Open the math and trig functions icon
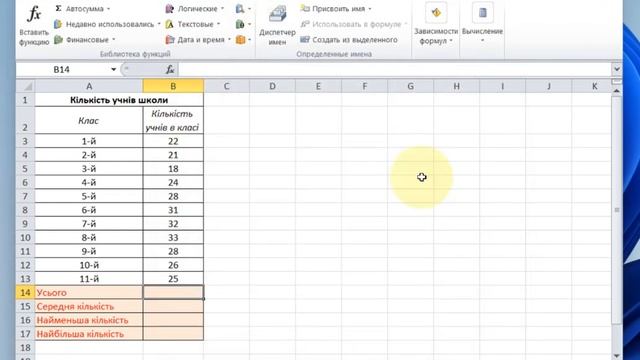 pos(243,24)
